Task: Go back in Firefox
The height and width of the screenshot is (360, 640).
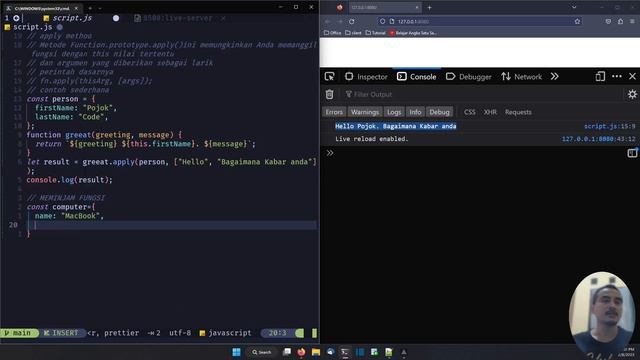Action: coord(328,21)
